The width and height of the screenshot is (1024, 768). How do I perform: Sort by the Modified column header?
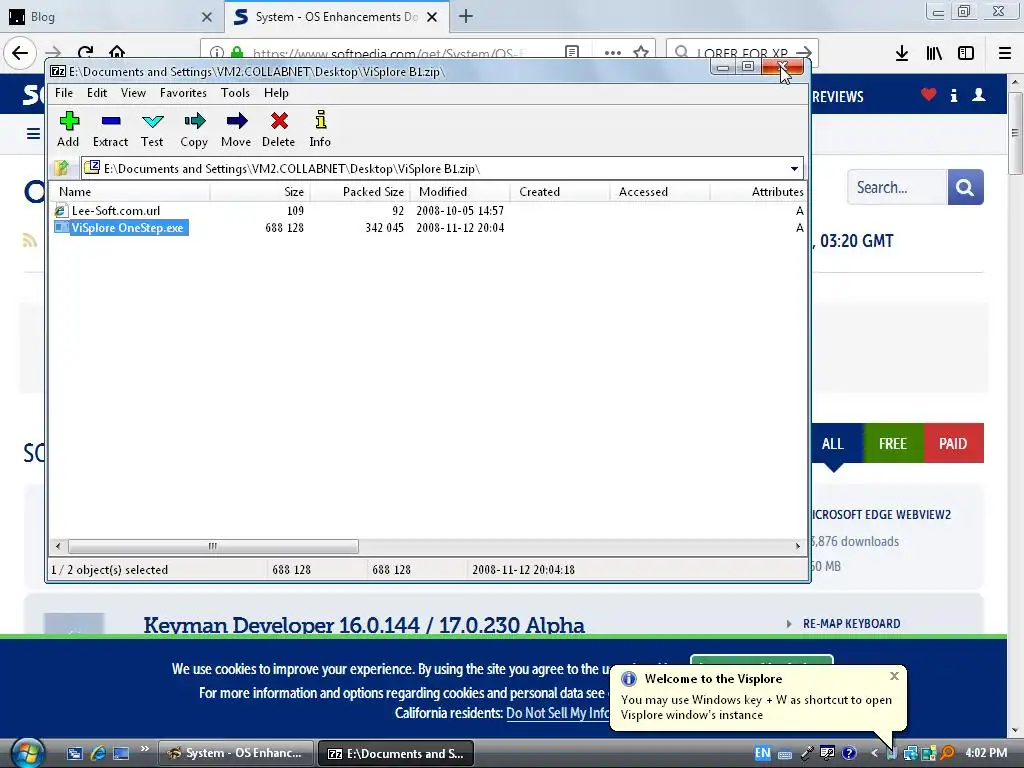click(460, 191)
